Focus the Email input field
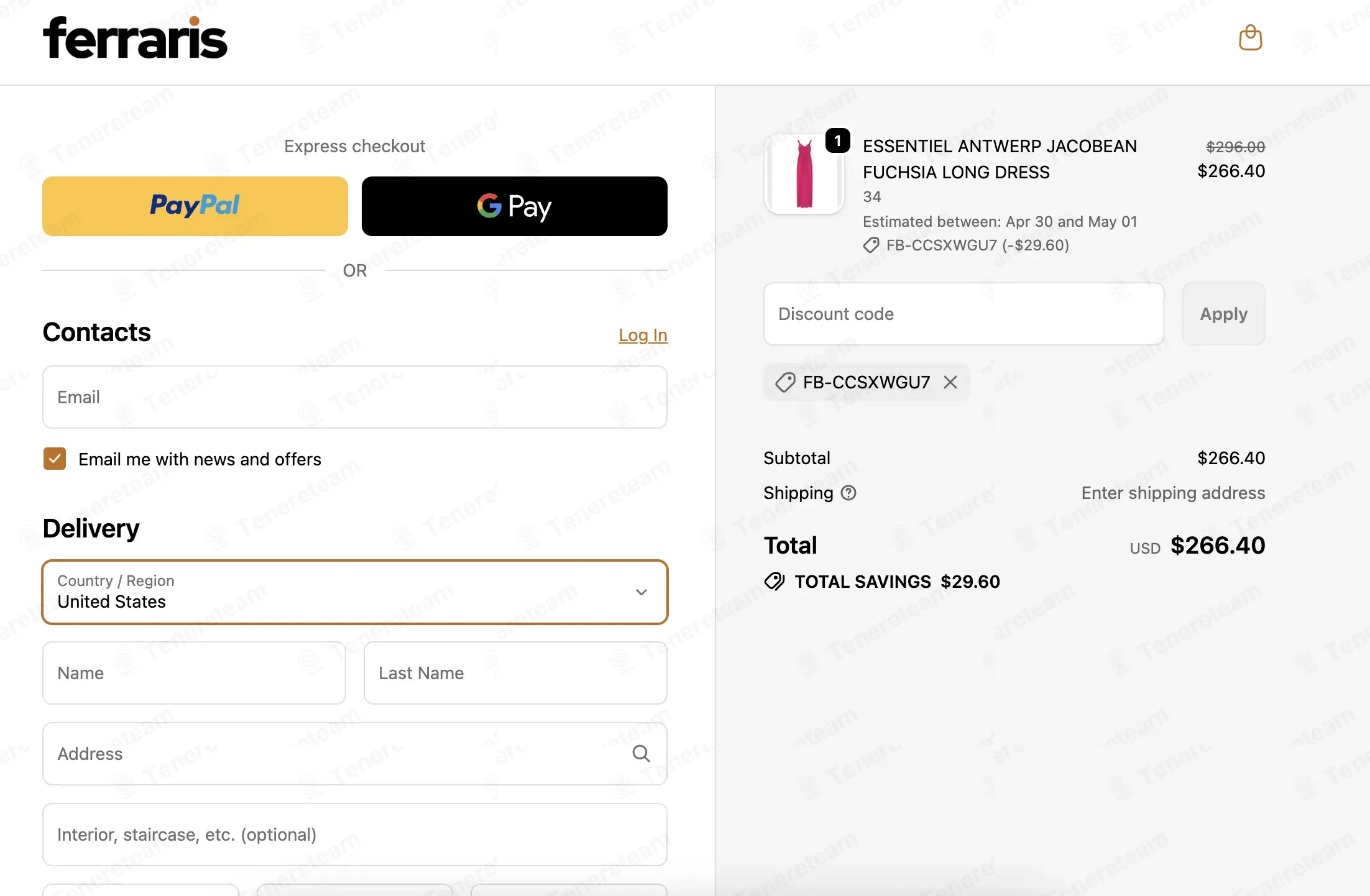This screenshot has height=896, width=1370. point(355,397)
